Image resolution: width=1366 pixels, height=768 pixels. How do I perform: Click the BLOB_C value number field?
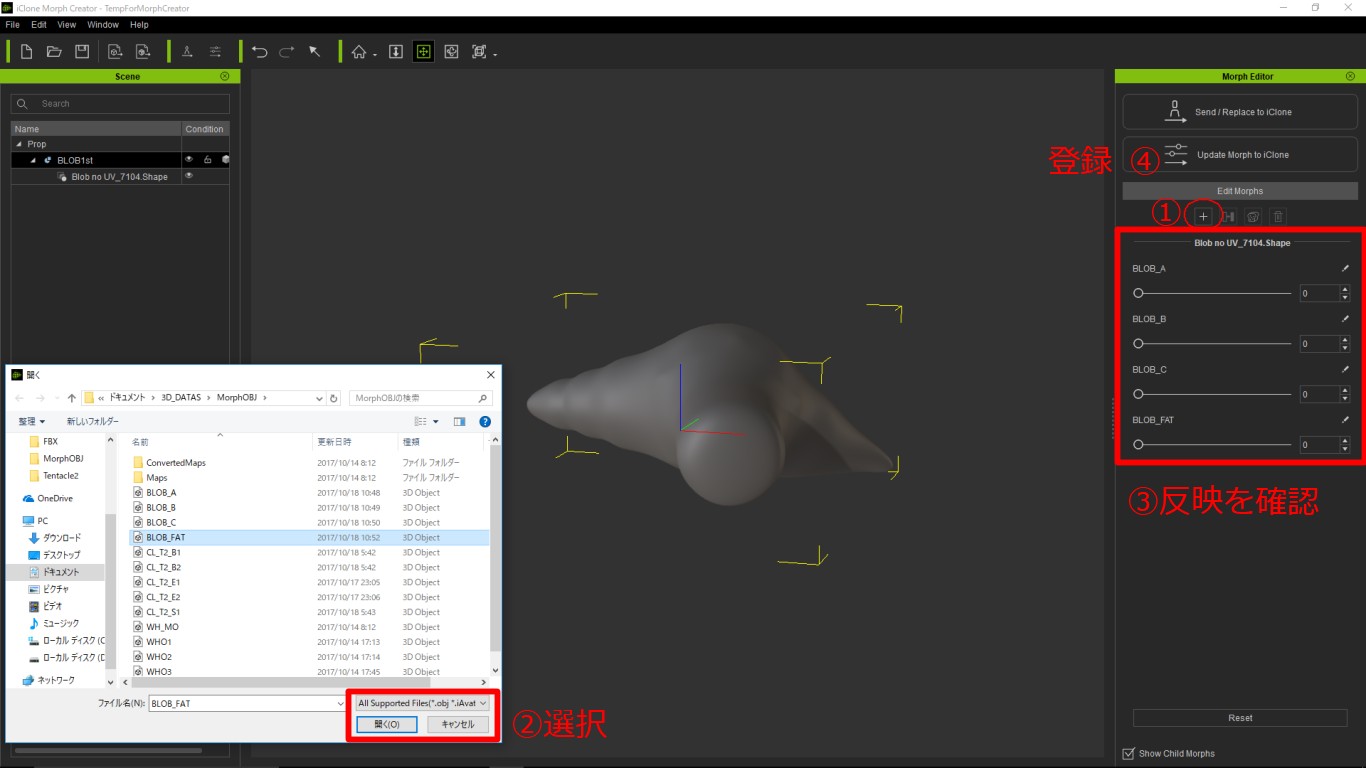[1319, 394]
